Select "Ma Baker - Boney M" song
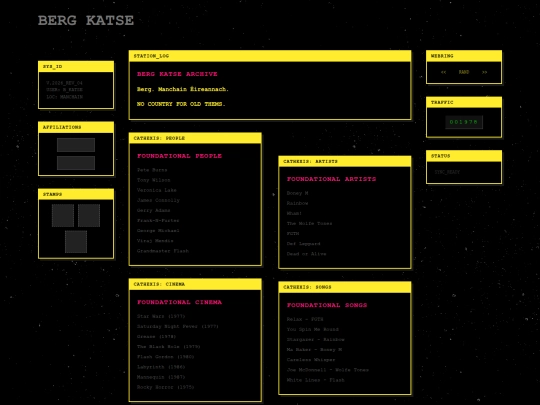Screen dimensions: 540x405 (314, 350)
